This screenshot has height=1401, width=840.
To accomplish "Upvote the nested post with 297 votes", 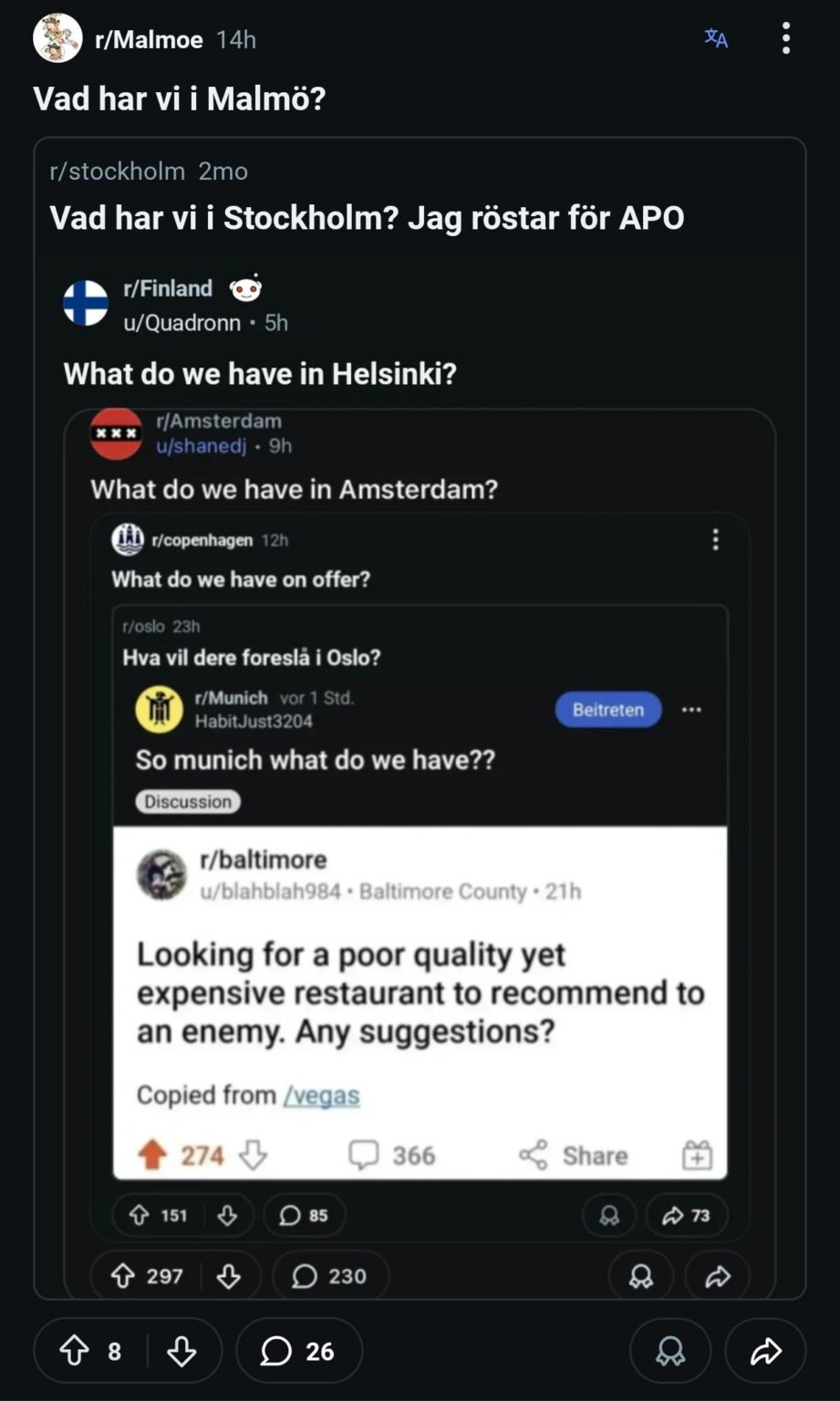I will coord(122,1276).
